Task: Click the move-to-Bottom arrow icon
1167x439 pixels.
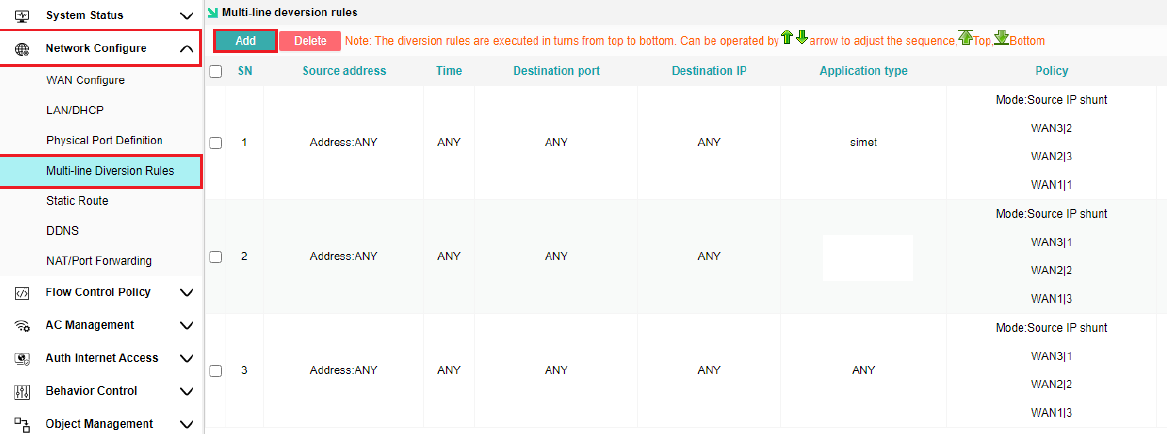Action: pos(1001,38)
